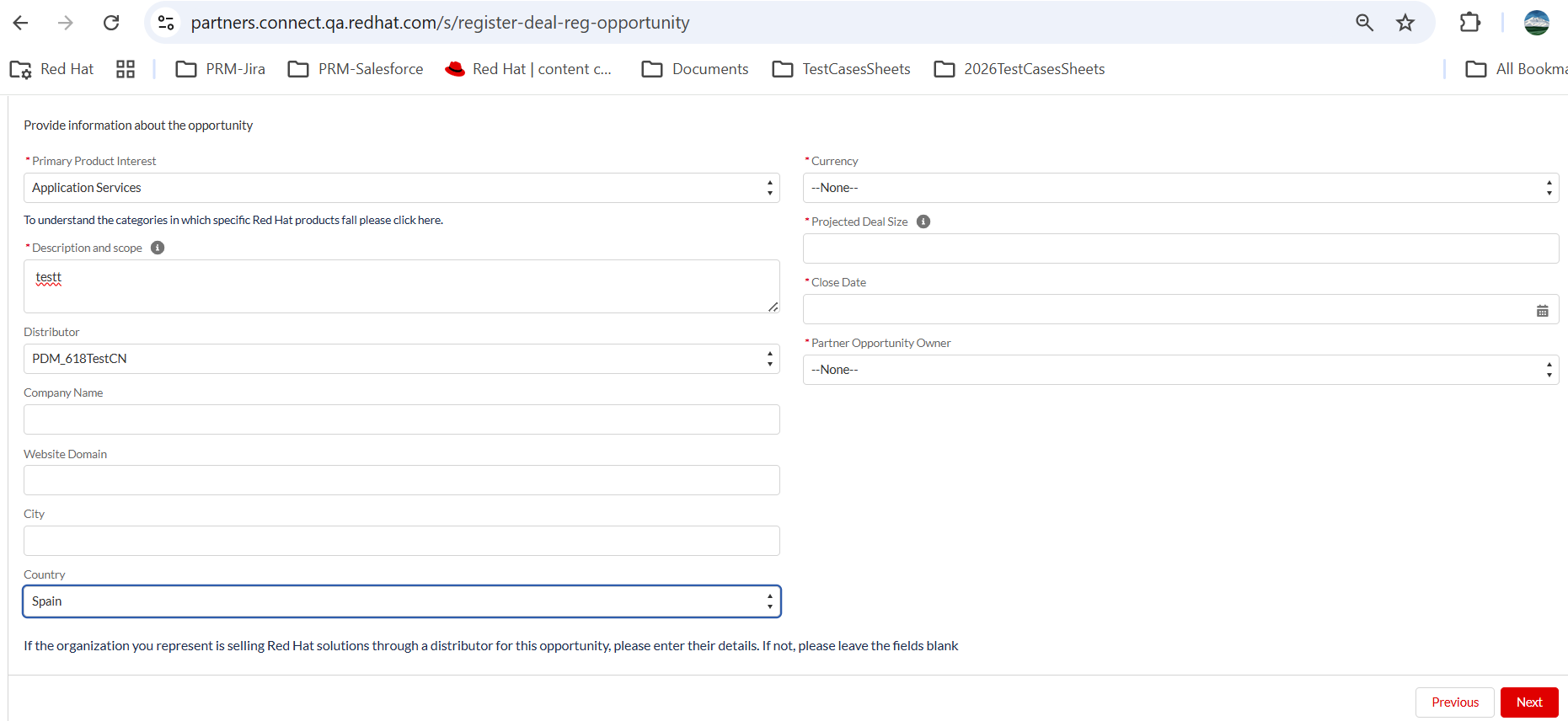1568x721 pixels.
Task: Click the browser reload icon
Action: (111, 23)
